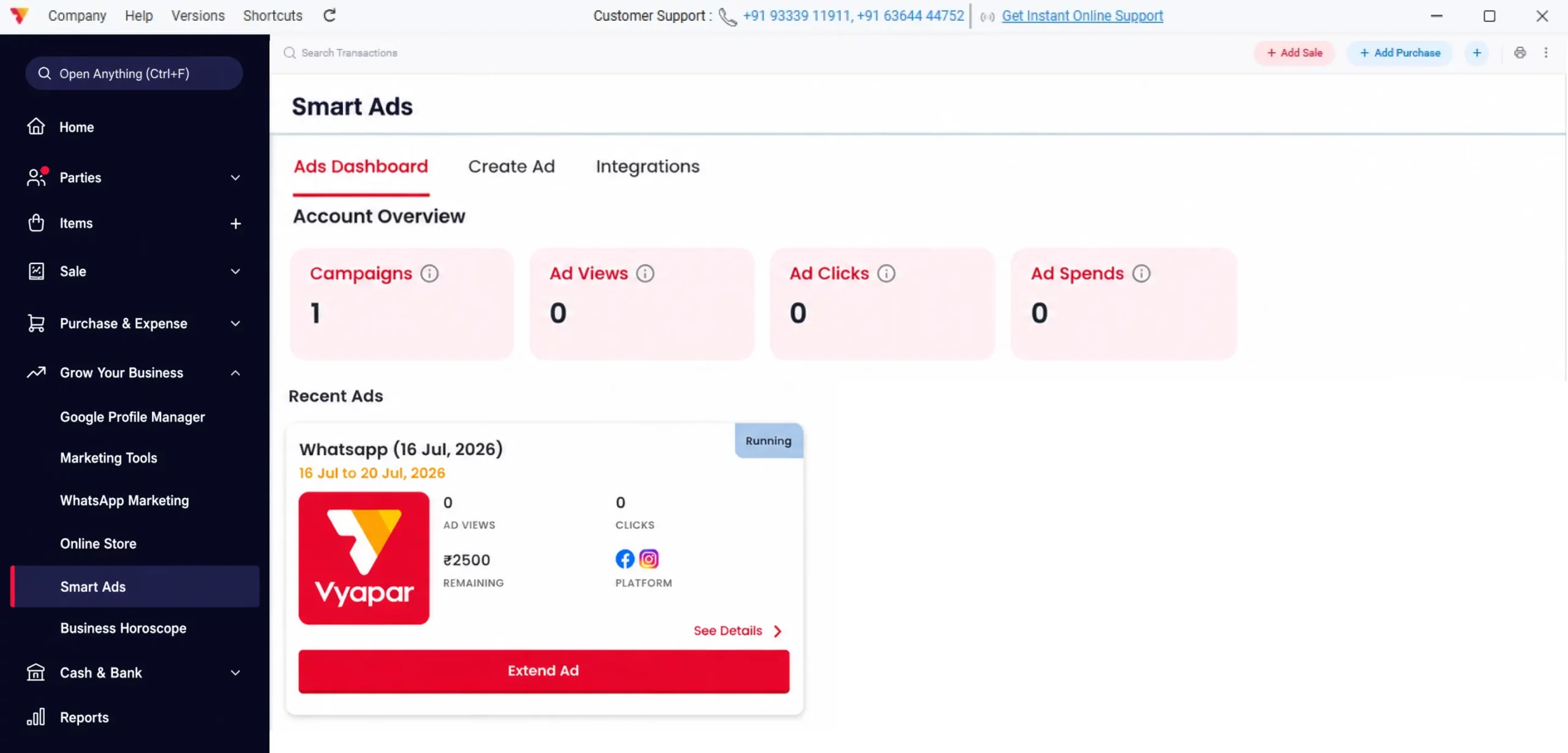Open Online Store in sidebar
The width and height of the screenshot is (1568, 753).
coord(98,543)
